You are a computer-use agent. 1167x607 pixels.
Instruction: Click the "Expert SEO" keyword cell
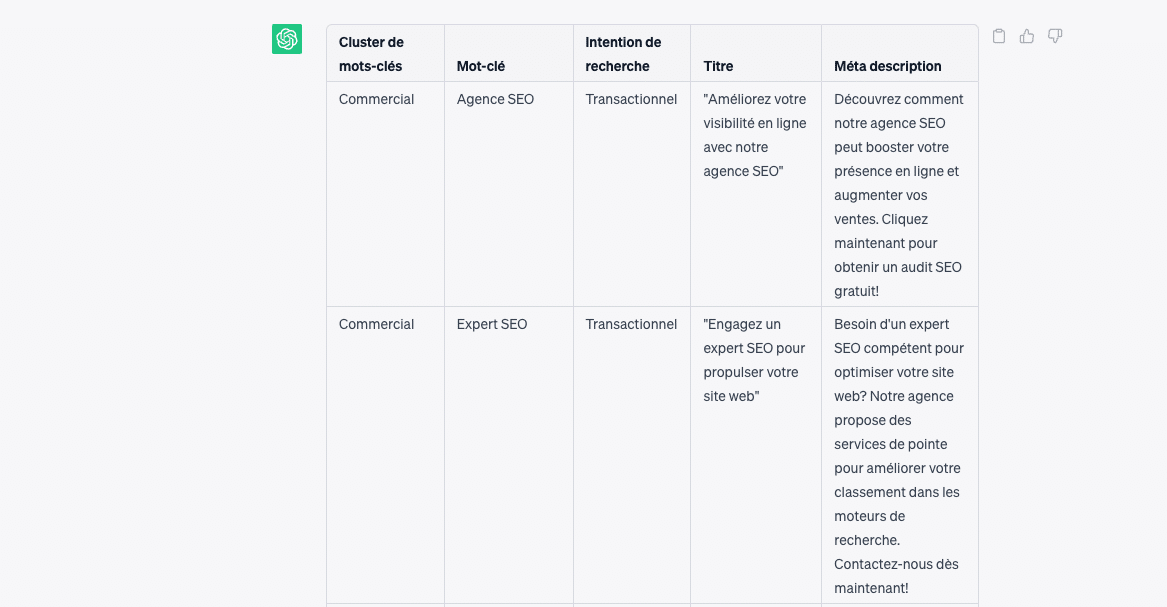pos(492,324)
